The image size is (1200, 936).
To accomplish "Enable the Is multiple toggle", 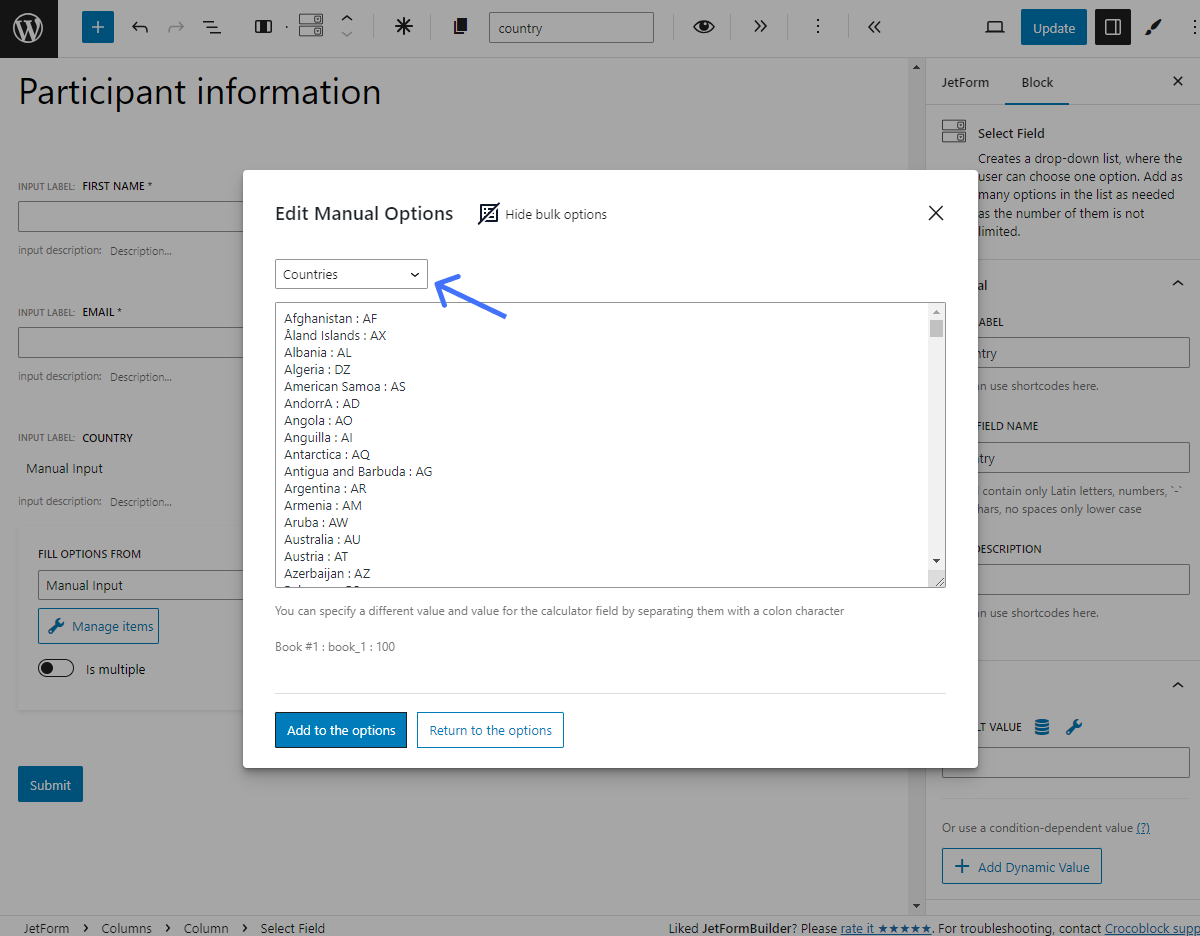I will 56,668.
